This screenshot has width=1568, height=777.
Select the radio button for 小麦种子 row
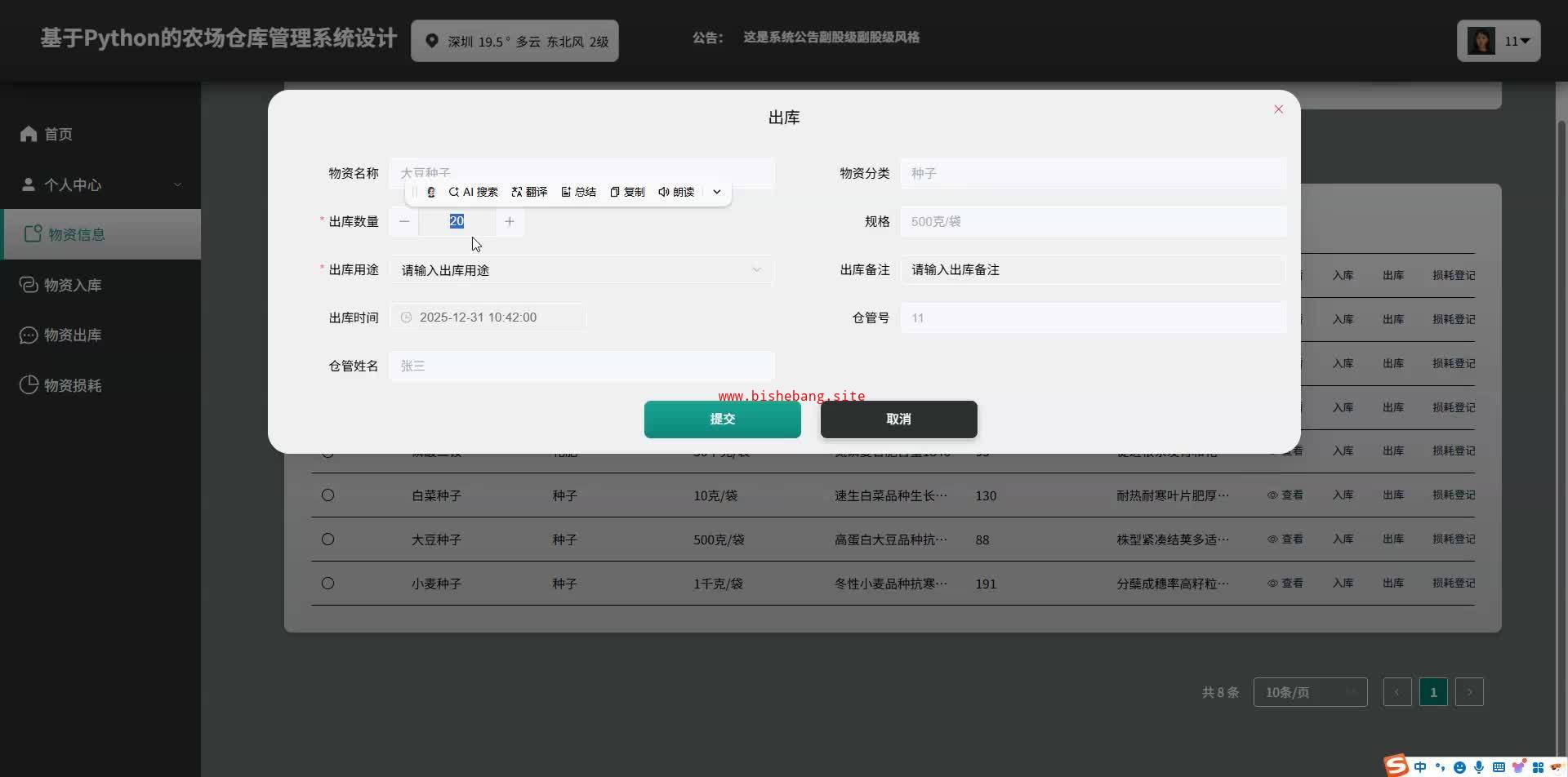pos(327,583)
